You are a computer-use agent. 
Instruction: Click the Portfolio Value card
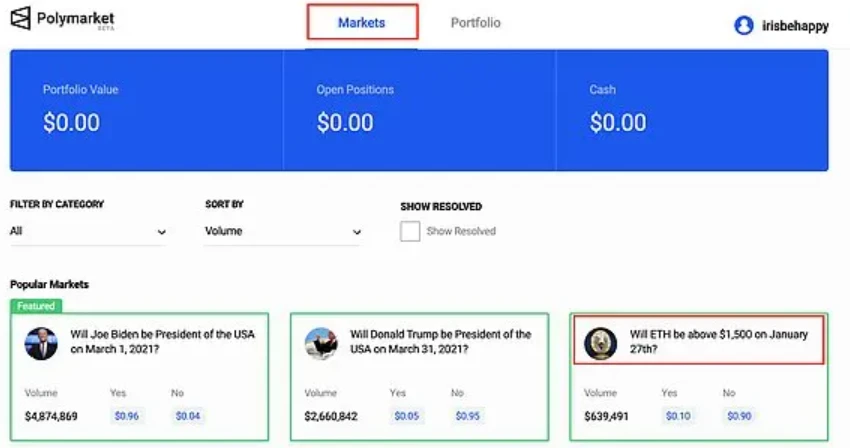click(x=147, y=110)
